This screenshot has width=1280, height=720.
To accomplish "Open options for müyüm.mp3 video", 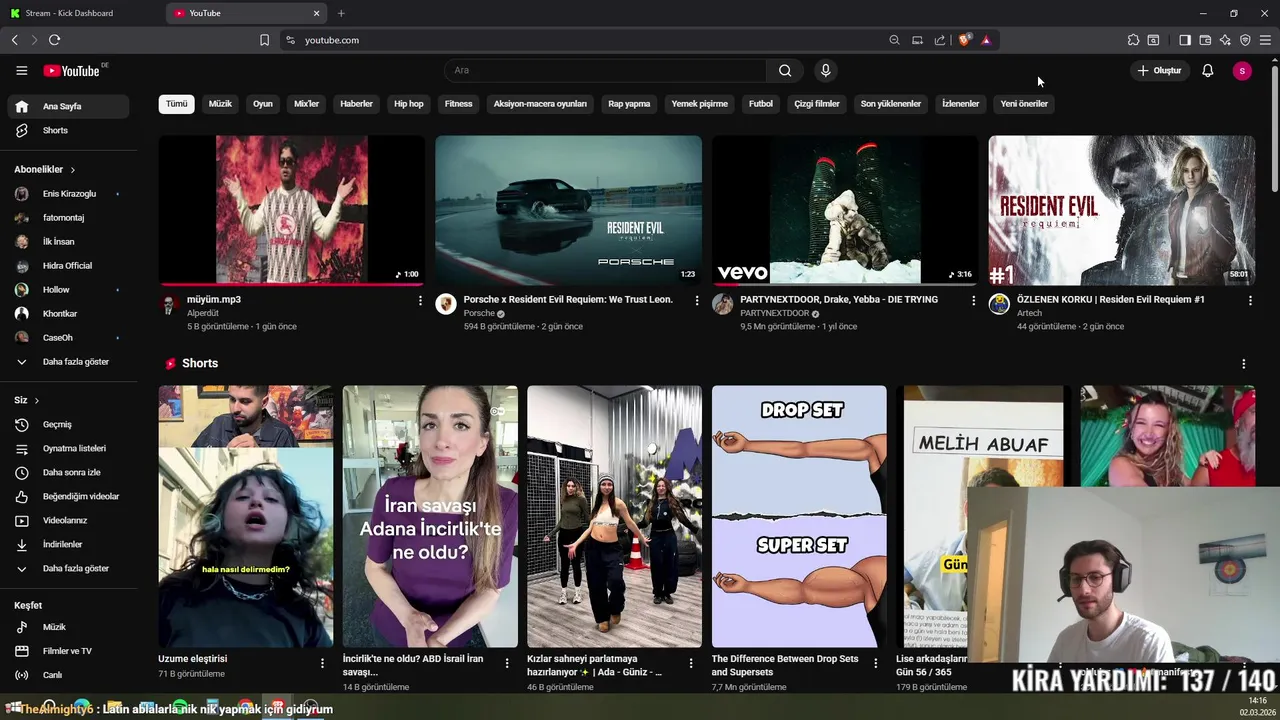I will click(x=420, y=300).
